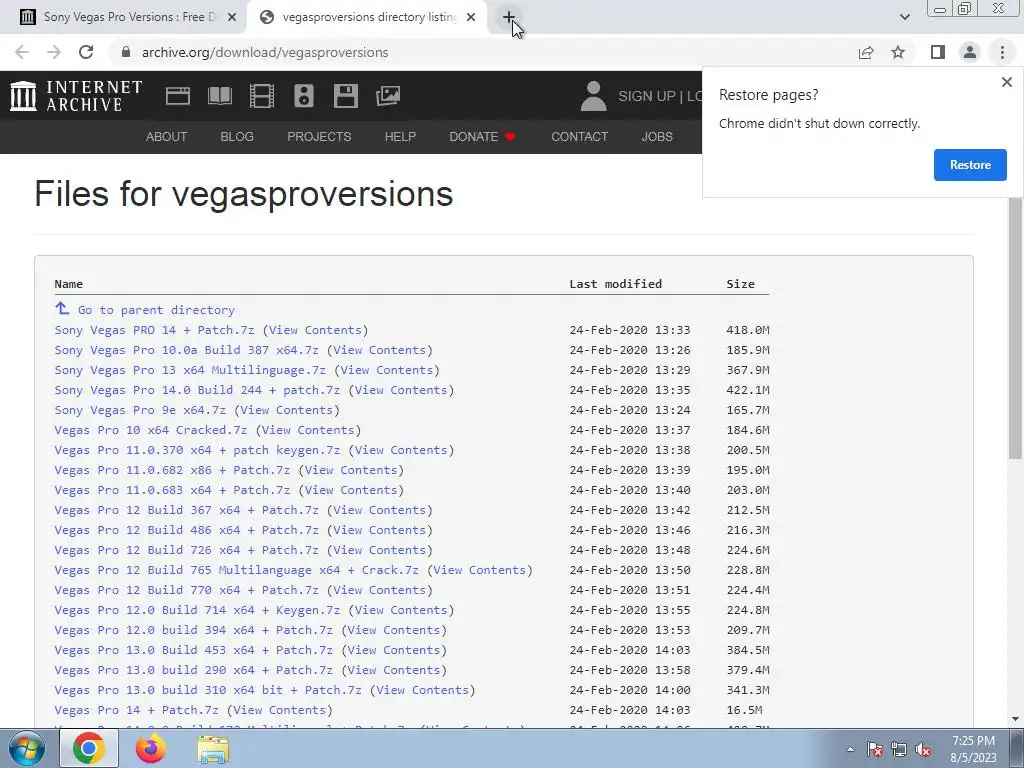Image resolution: width=1024 pixels, height=768 pixels.
Task: Click the scrollbar down arrow
Action: (1015, 719)
